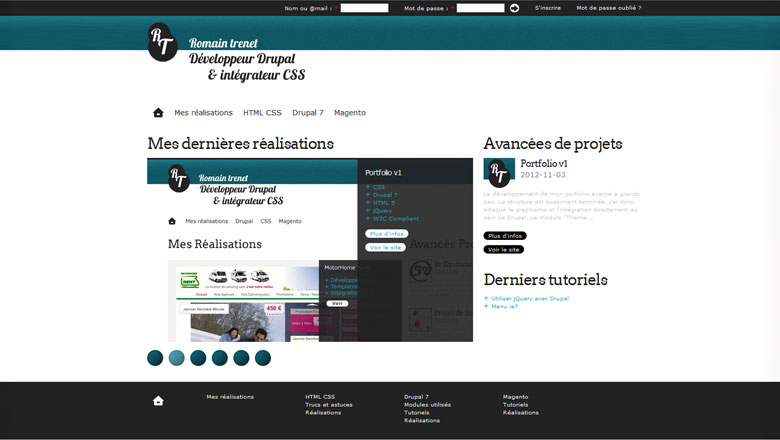
Task: Click Plus d'infos in slideshow panel
Action: (387, 234)
